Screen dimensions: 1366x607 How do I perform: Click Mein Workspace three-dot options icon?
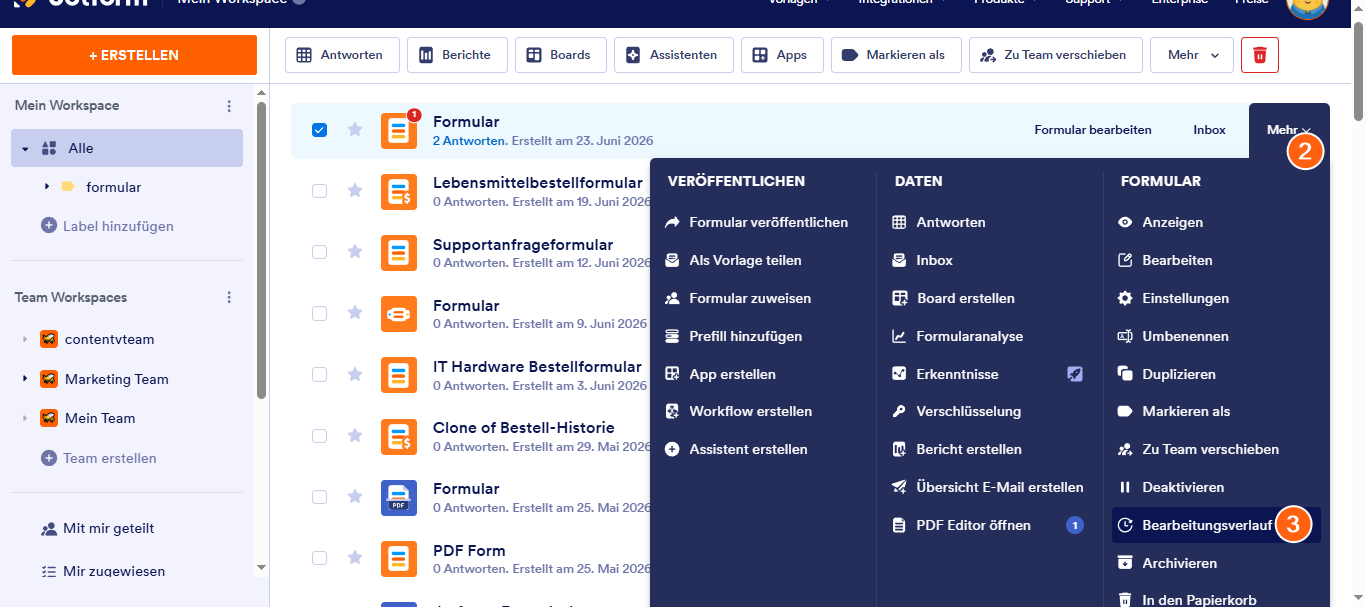point(229,106)
